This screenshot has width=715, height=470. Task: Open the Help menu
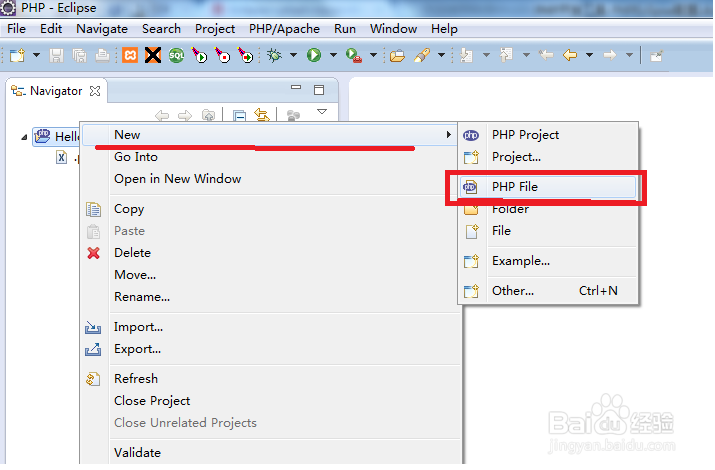pos(444,29)
